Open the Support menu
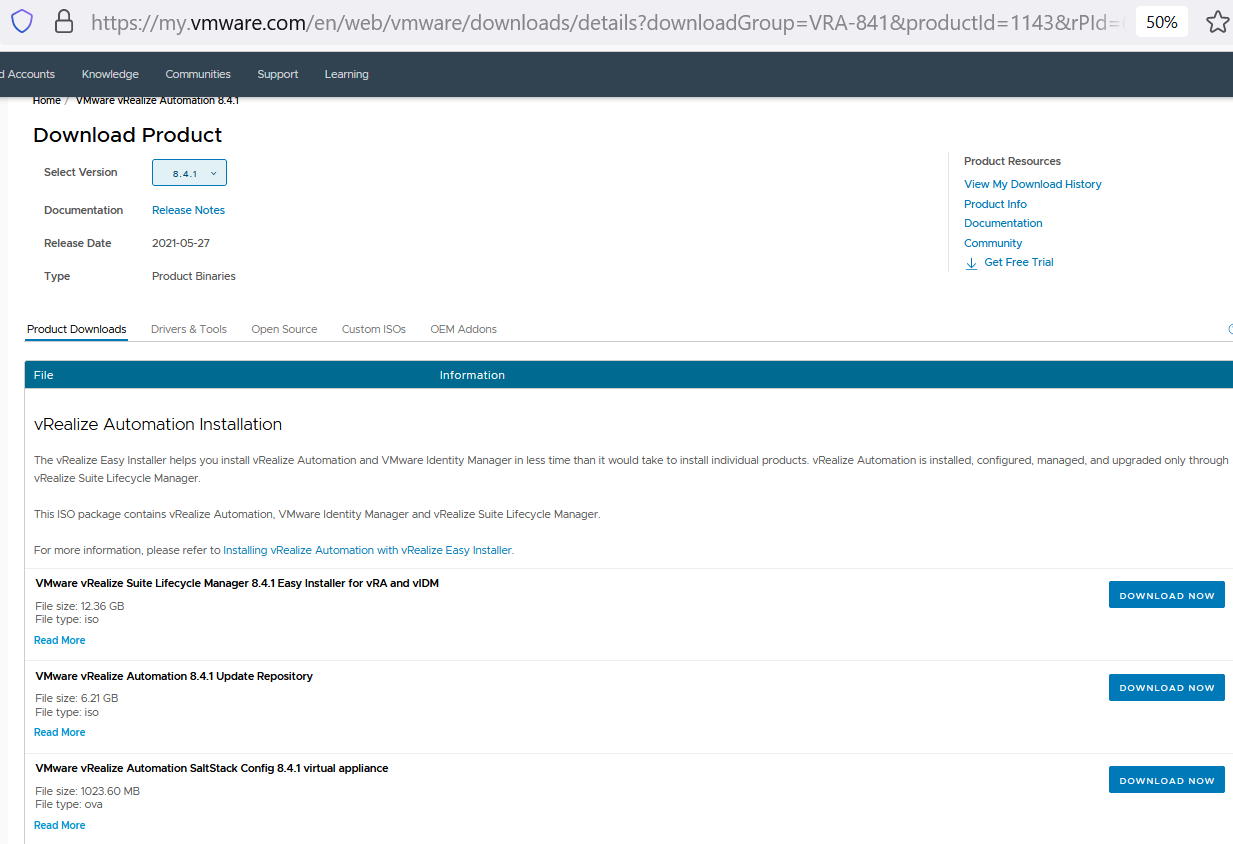Viewport: 1233px width, 844px height. [x=278, y=74]
